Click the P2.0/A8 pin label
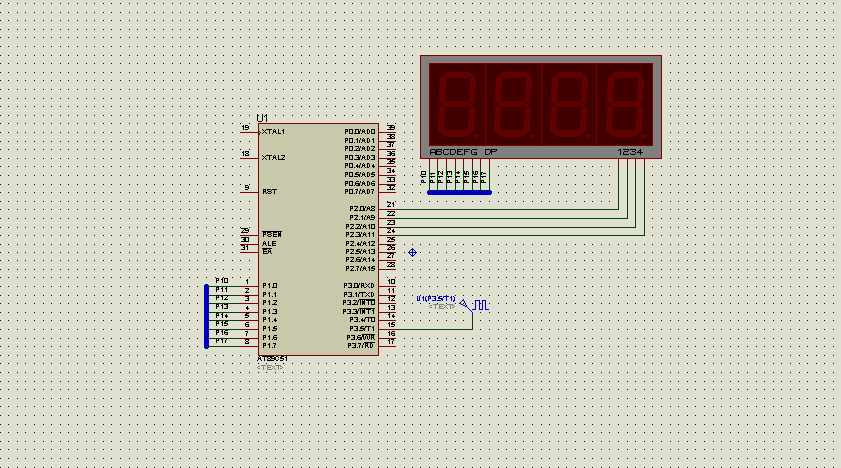 [363, 209]
